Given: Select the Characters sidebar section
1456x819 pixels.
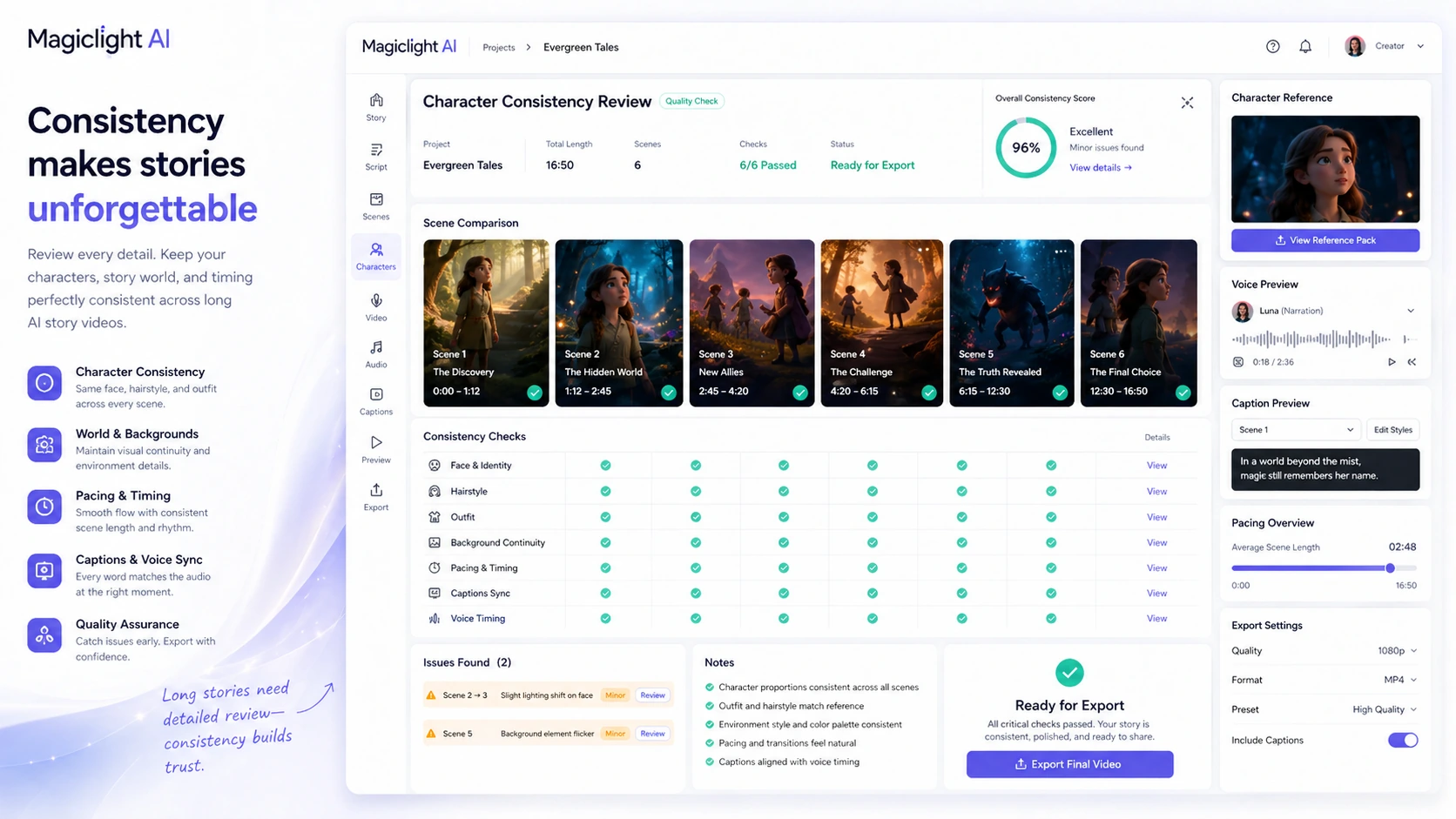Looking at the screenshot, I should [376, 257].
